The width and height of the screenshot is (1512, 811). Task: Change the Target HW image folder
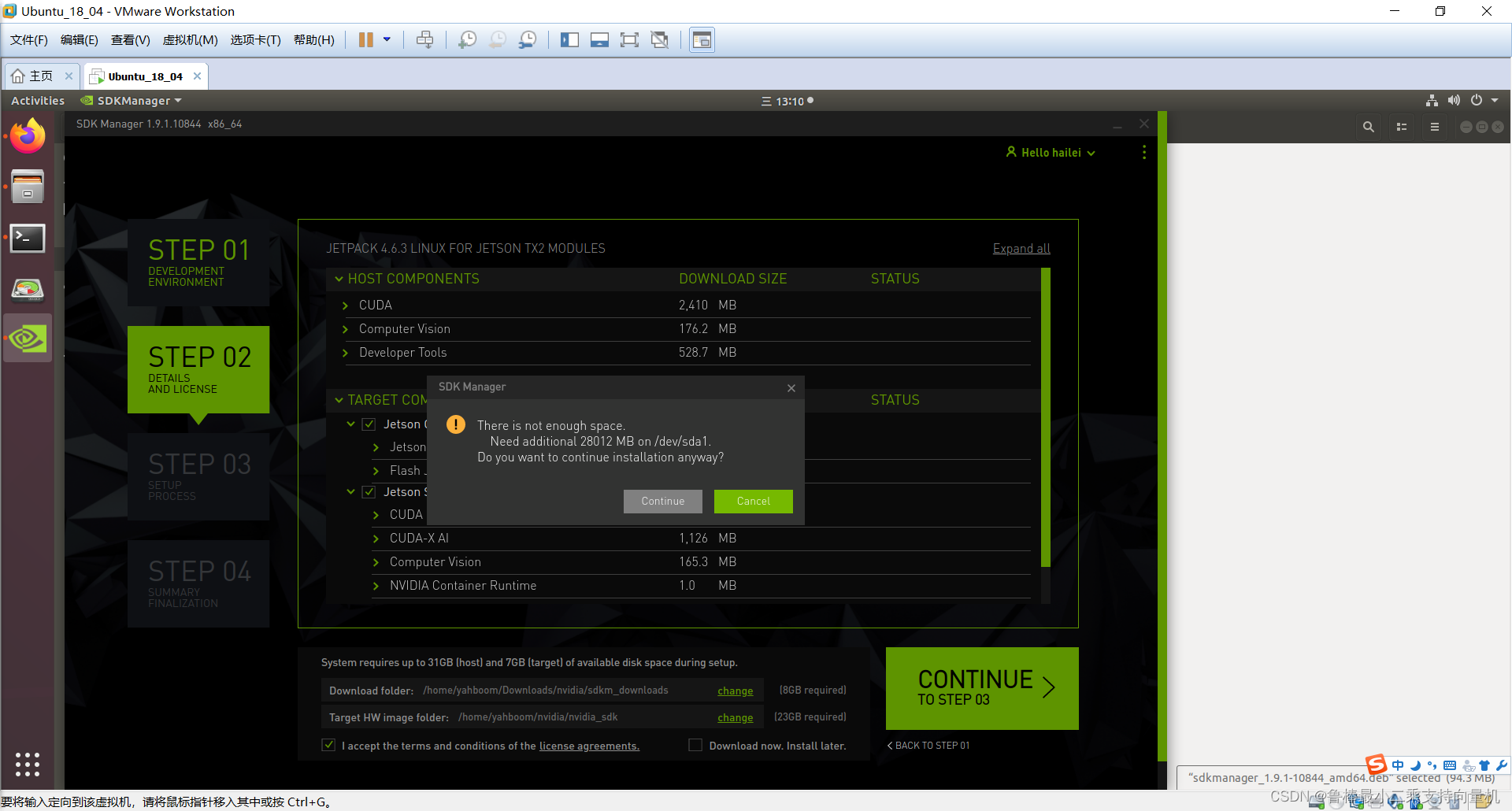click(x=735, y=718)
